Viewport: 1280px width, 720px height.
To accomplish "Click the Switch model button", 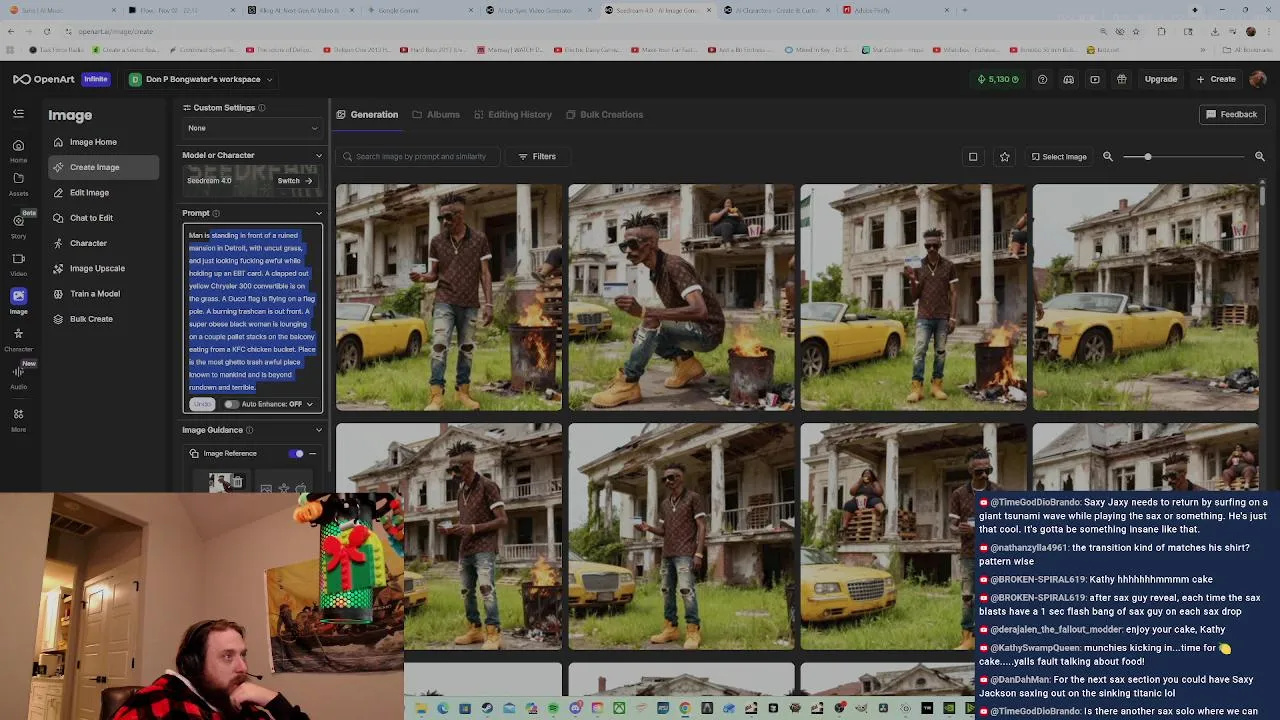I will tap(295, 181).
